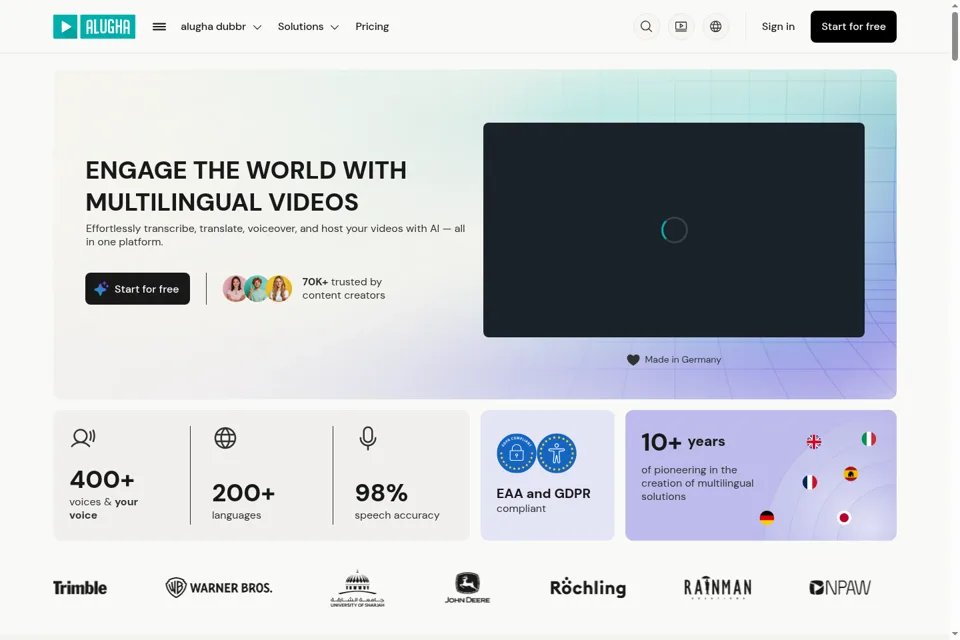Expand the Solutions dropdown
Image resolution: width=960 pixels, height=640 pixels.
(x=308, y=26)
